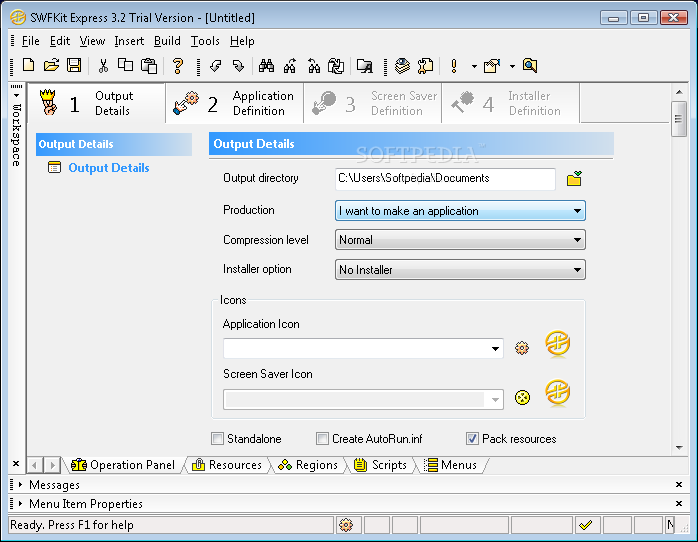This screenshot has width=698, height=542.
Task: Open the Installer option dropdown
Action: pyautogui.click(x=460, y=270)
